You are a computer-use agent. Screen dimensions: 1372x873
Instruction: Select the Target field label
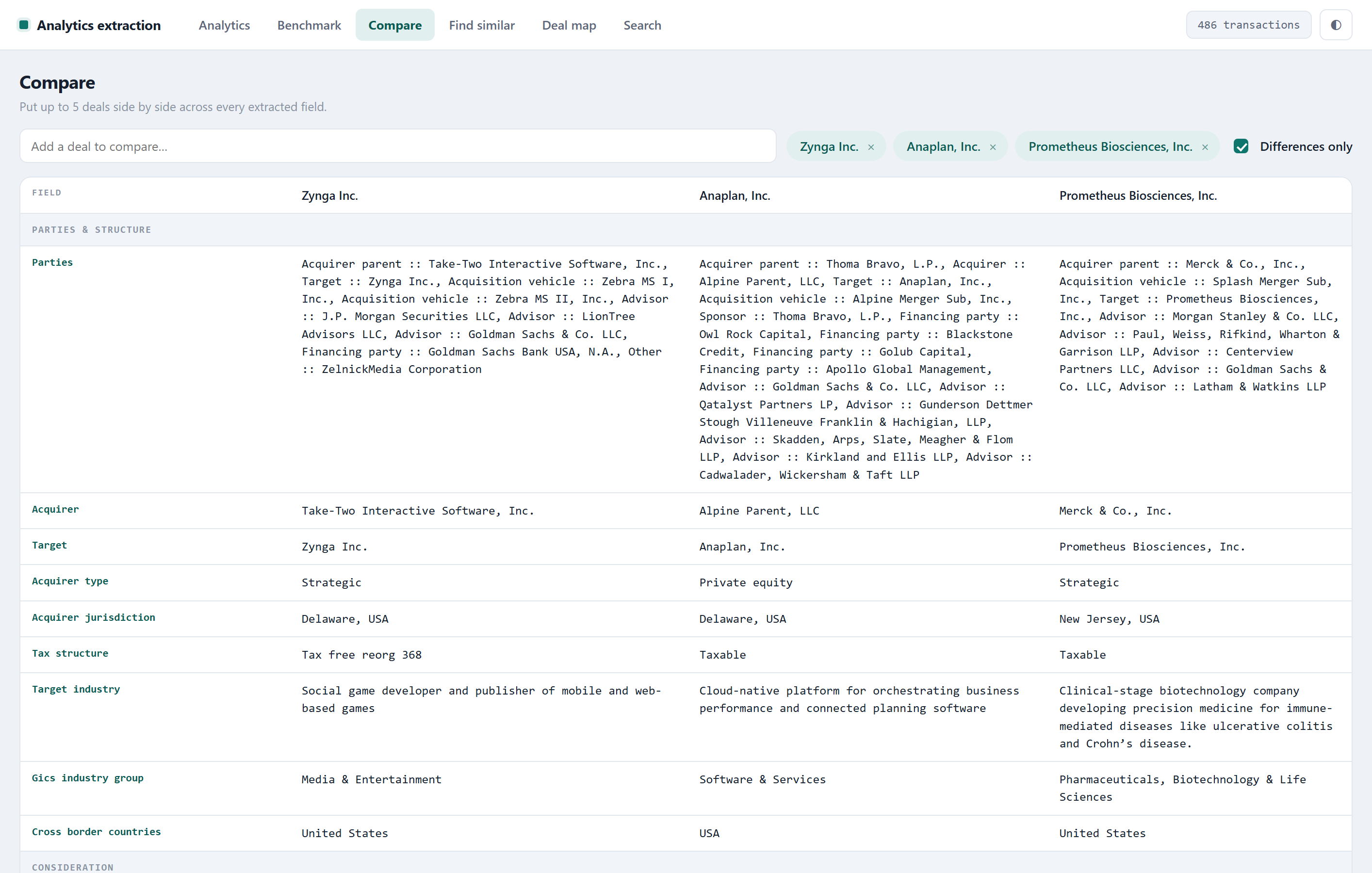click(49, 545)
